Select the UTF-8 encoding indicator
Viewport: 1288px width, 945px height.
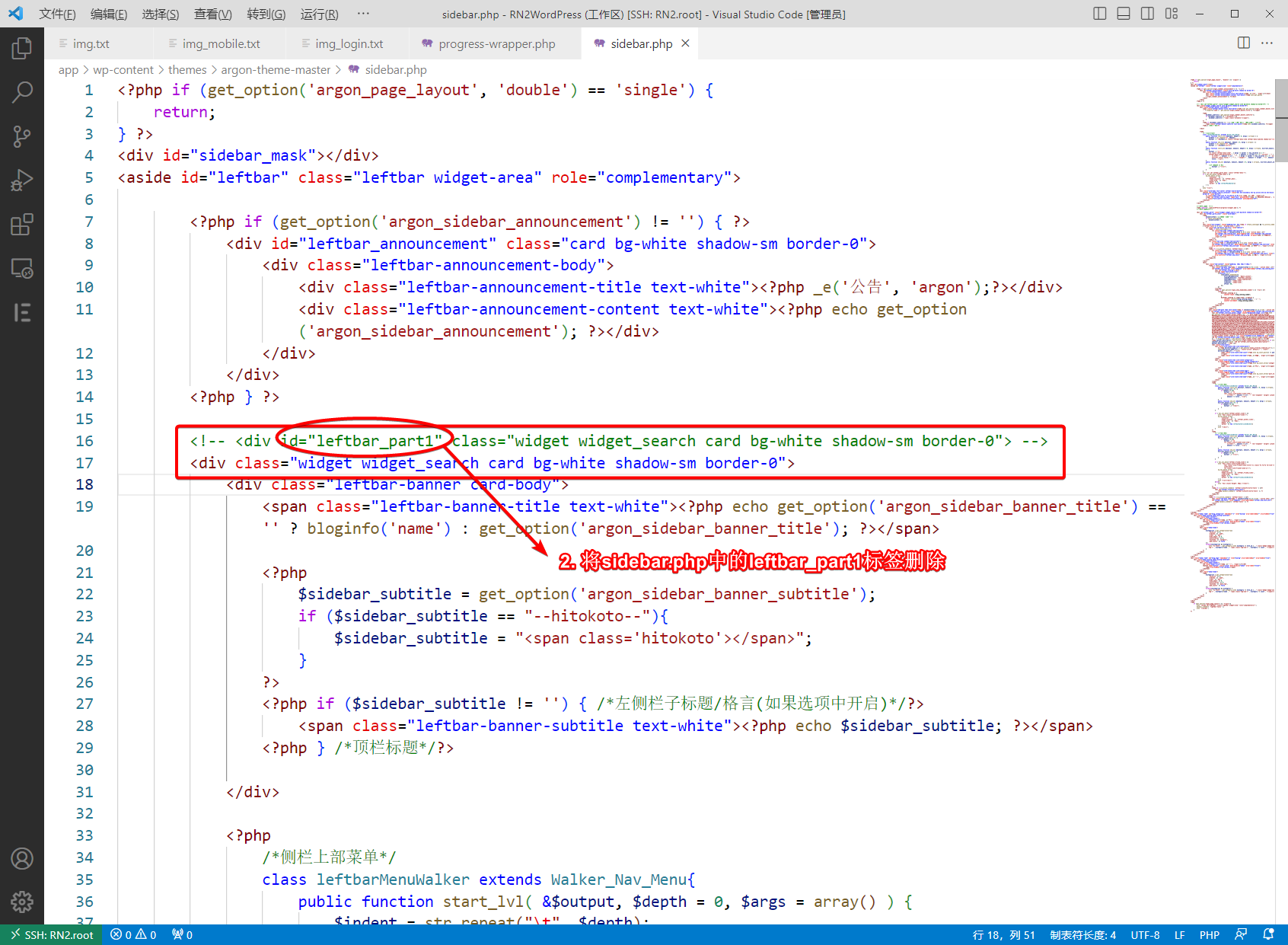[x=1145, y=935]
